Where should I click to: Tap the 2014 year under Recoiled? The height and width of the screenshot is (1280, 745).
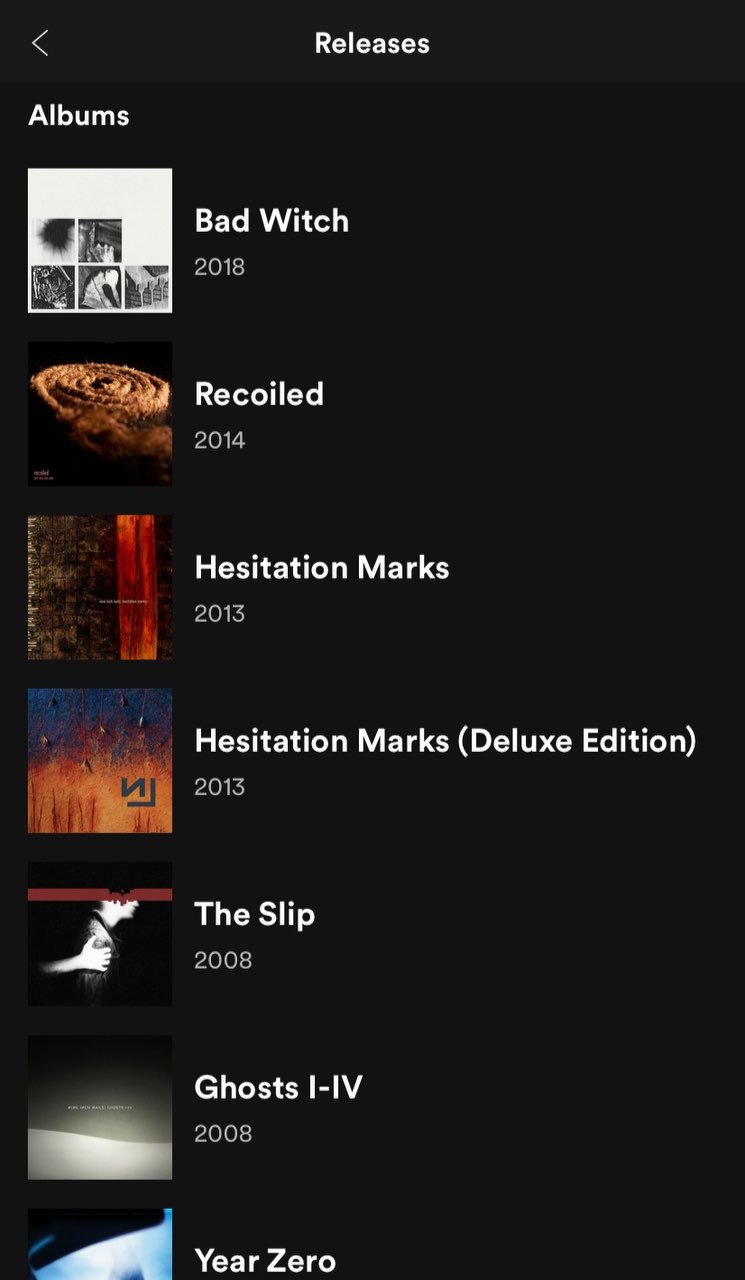pyautogui.click(x=220, y=440)
